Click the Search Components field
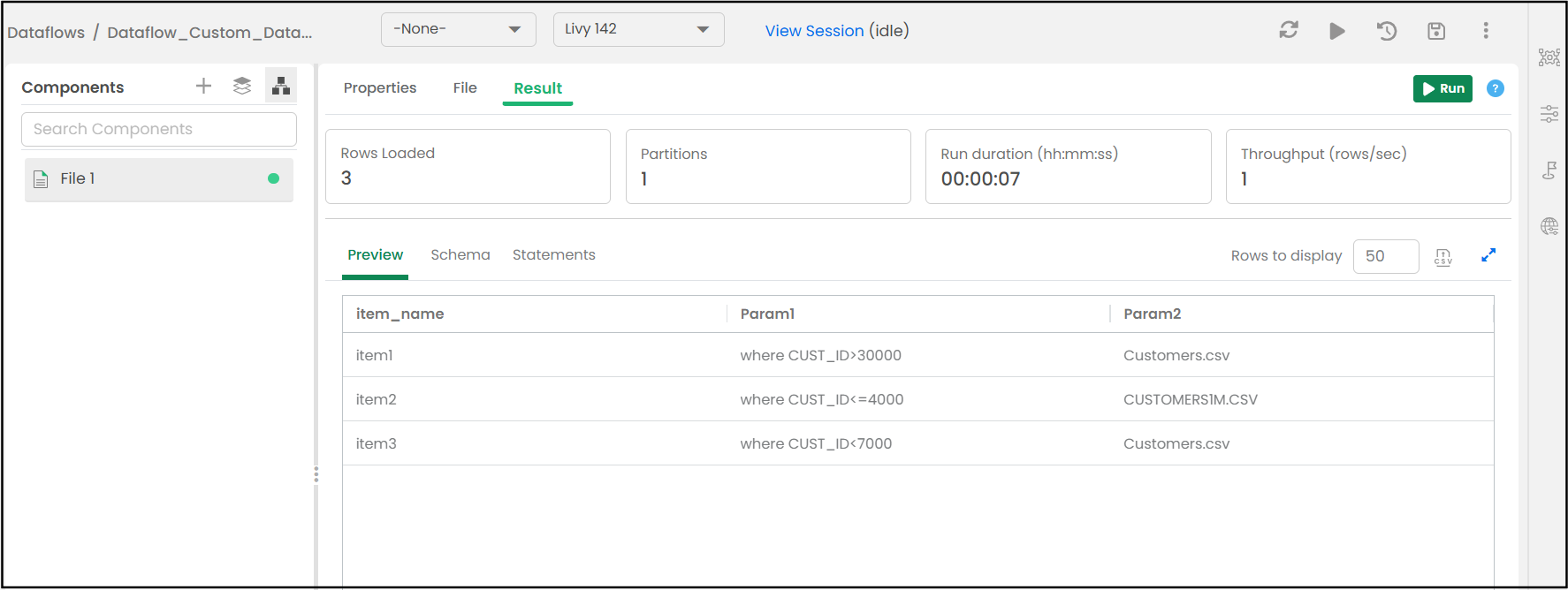 pyautogui.click(x=159, y=129)
